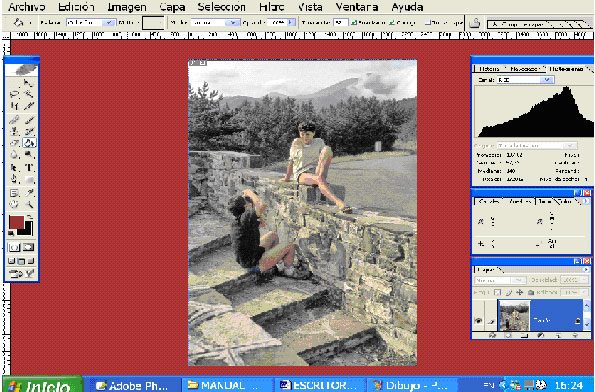
Task: Click the Fondo layer thumbnail
Action: 514,316
